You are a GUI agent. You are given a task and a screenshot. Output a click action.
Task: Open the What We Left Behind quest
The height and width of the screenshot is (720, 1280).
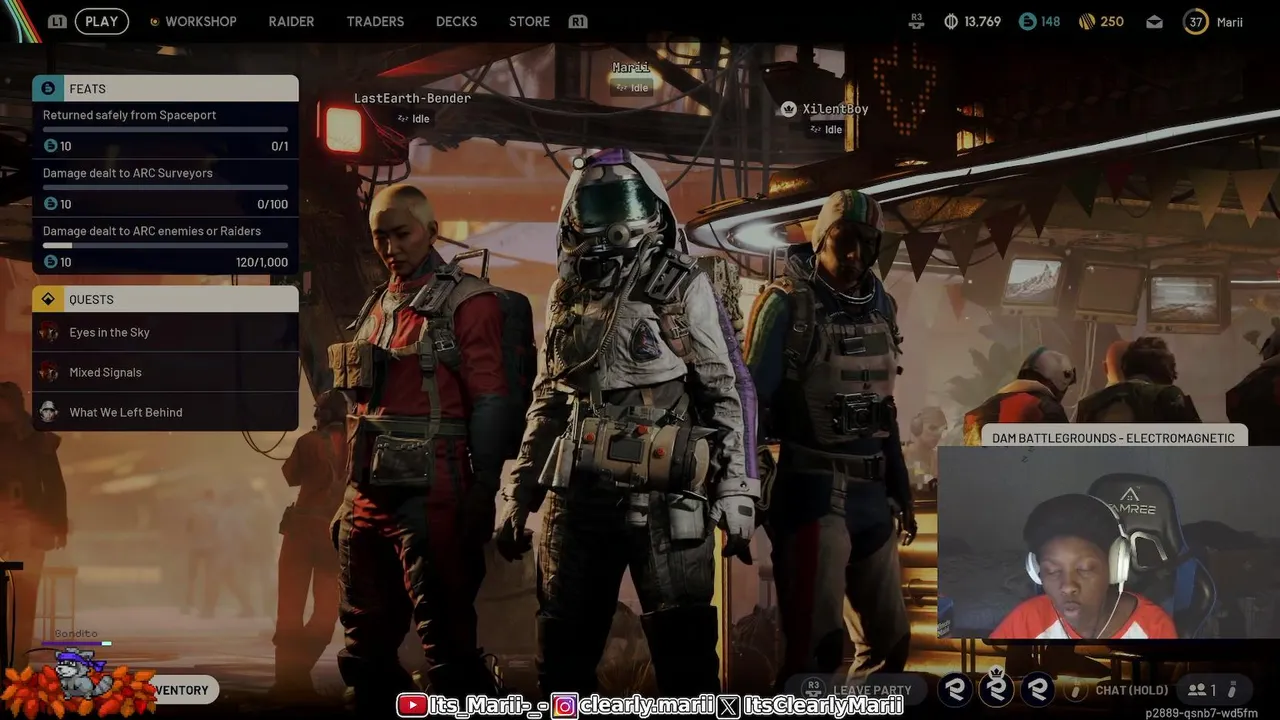[x=165, y=412]
